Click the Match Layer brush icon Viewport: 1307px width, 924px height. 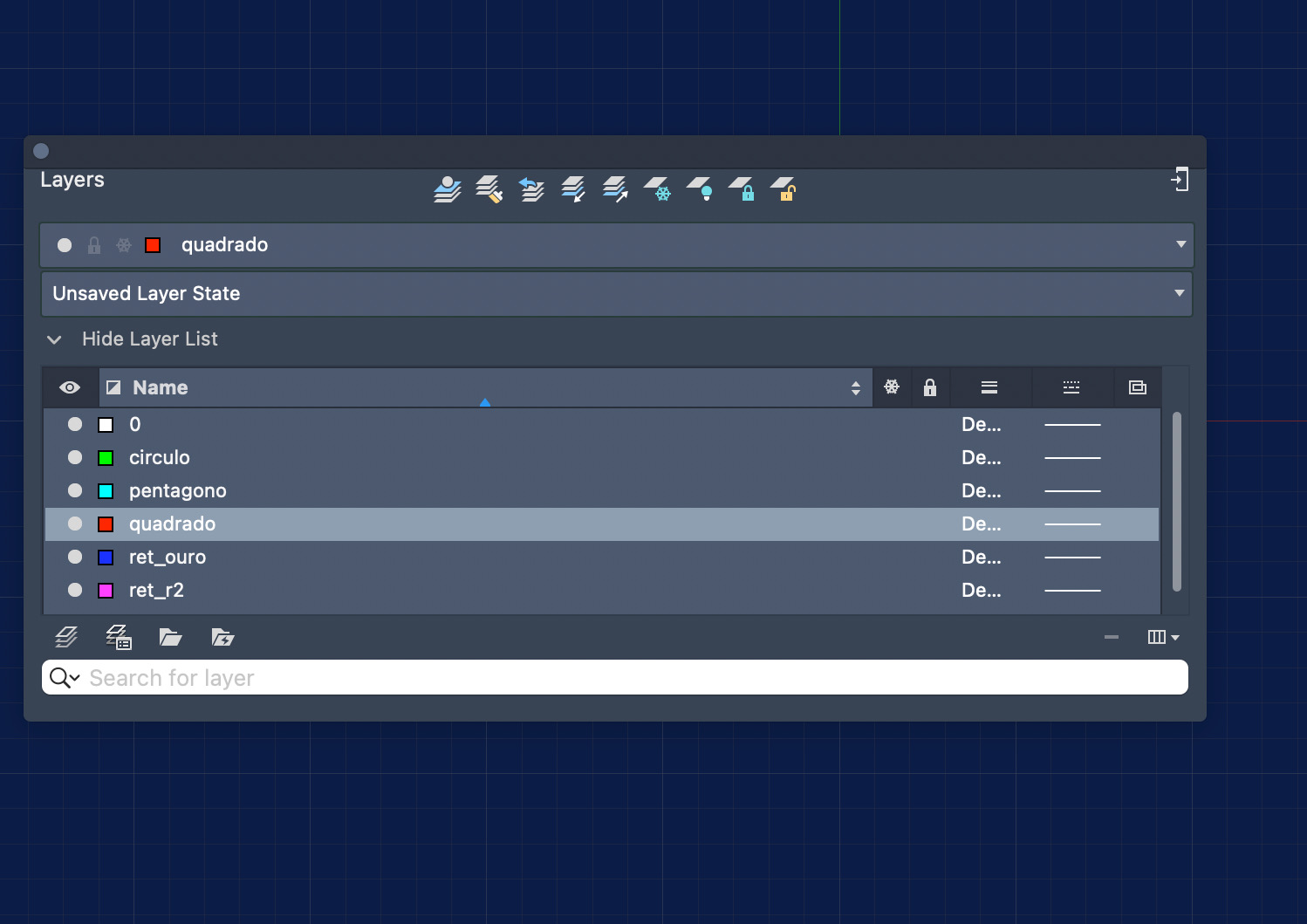(489, 188)
